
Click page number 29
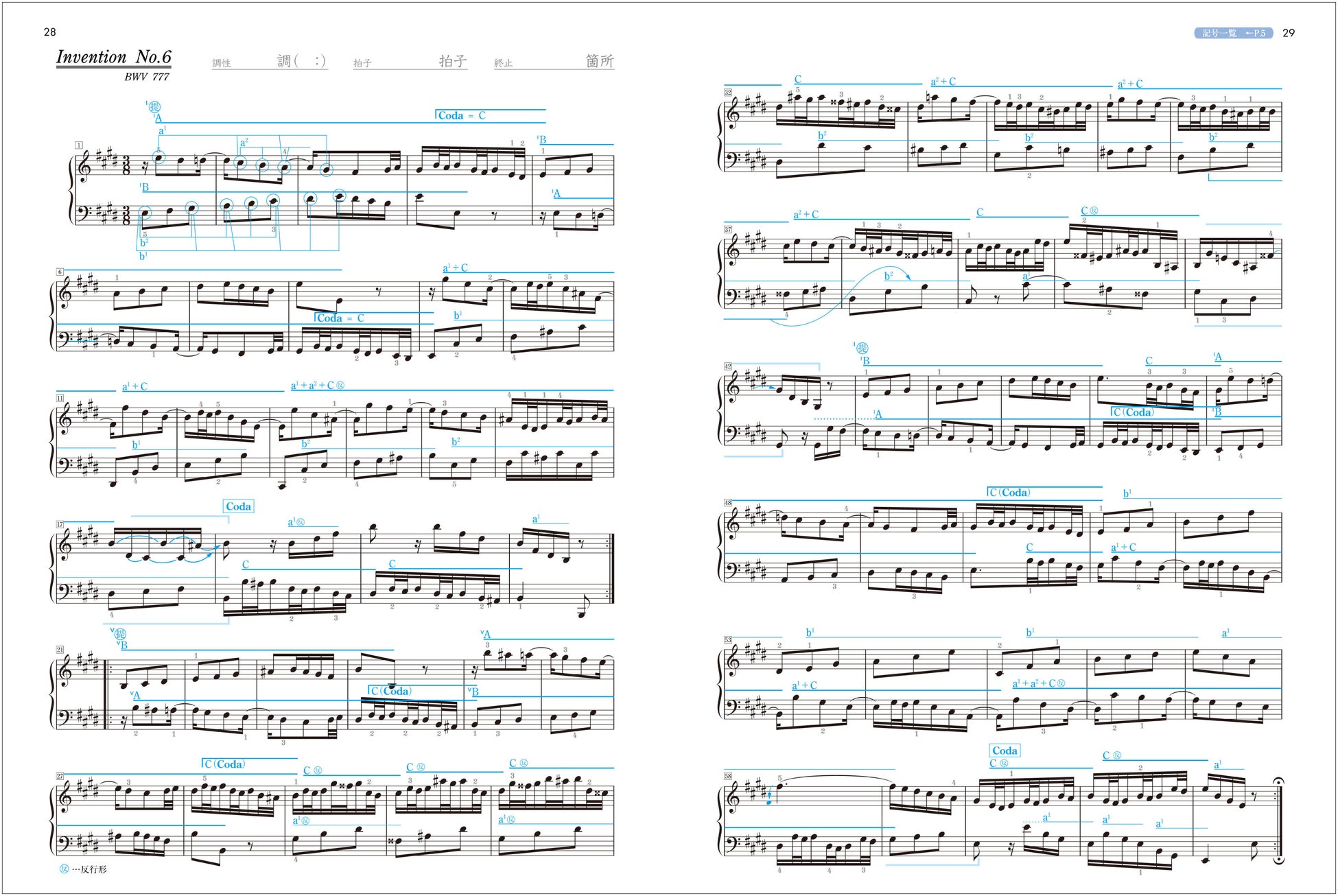tap(1289, 33)
